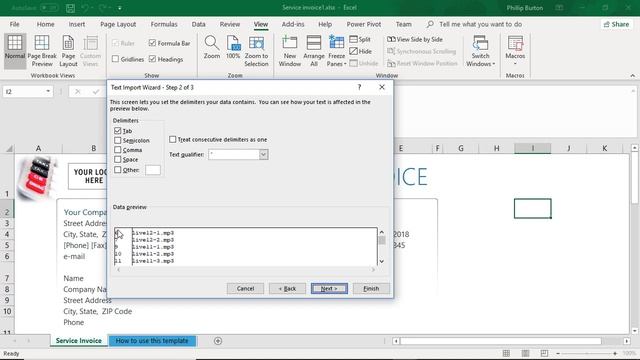
Task: Check the Other delimiter checkbox
Action: pos(118,170)
